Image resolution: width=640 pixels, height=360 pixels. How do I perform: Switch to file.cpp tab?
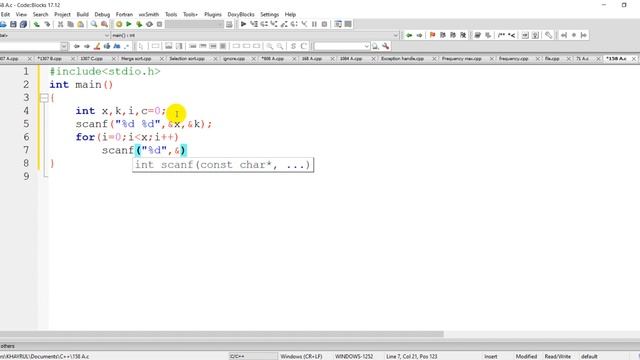pos(552,59)
